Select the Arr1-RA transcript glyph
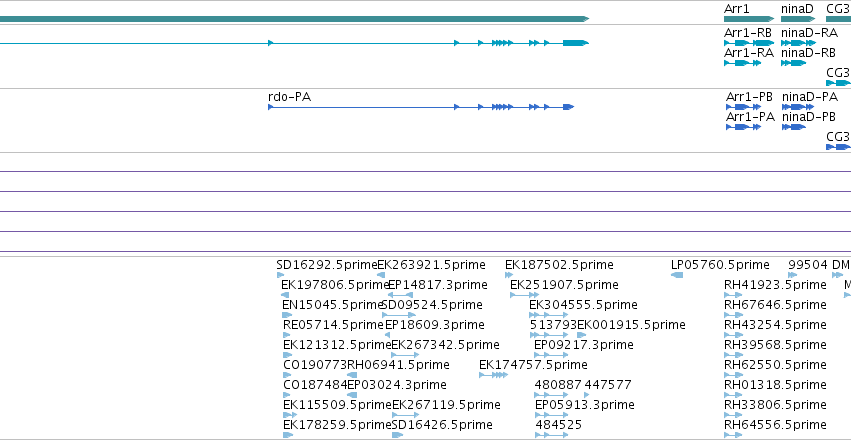This screenshot has width=851, height=440. click(742, 63)
